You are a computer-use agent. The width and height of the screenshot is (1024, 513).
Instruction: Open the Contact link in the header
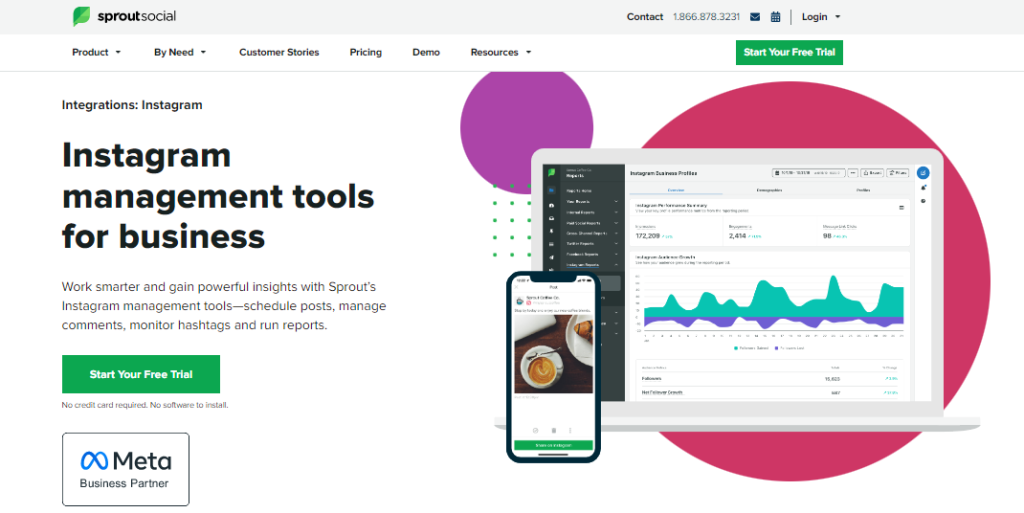coord(645,17)
